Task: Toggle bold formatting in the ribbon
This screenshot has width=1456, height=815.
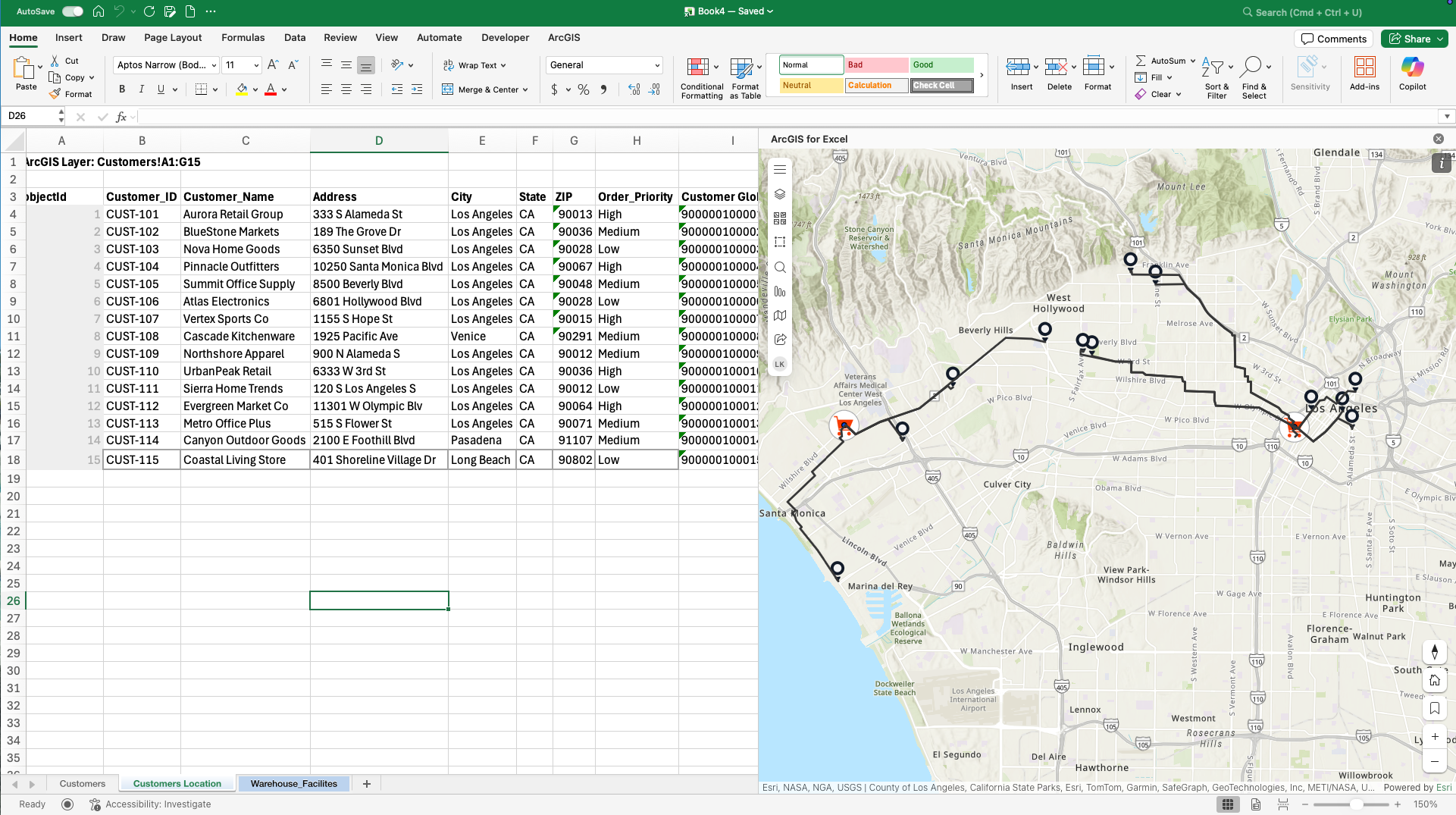Action: 121,89
